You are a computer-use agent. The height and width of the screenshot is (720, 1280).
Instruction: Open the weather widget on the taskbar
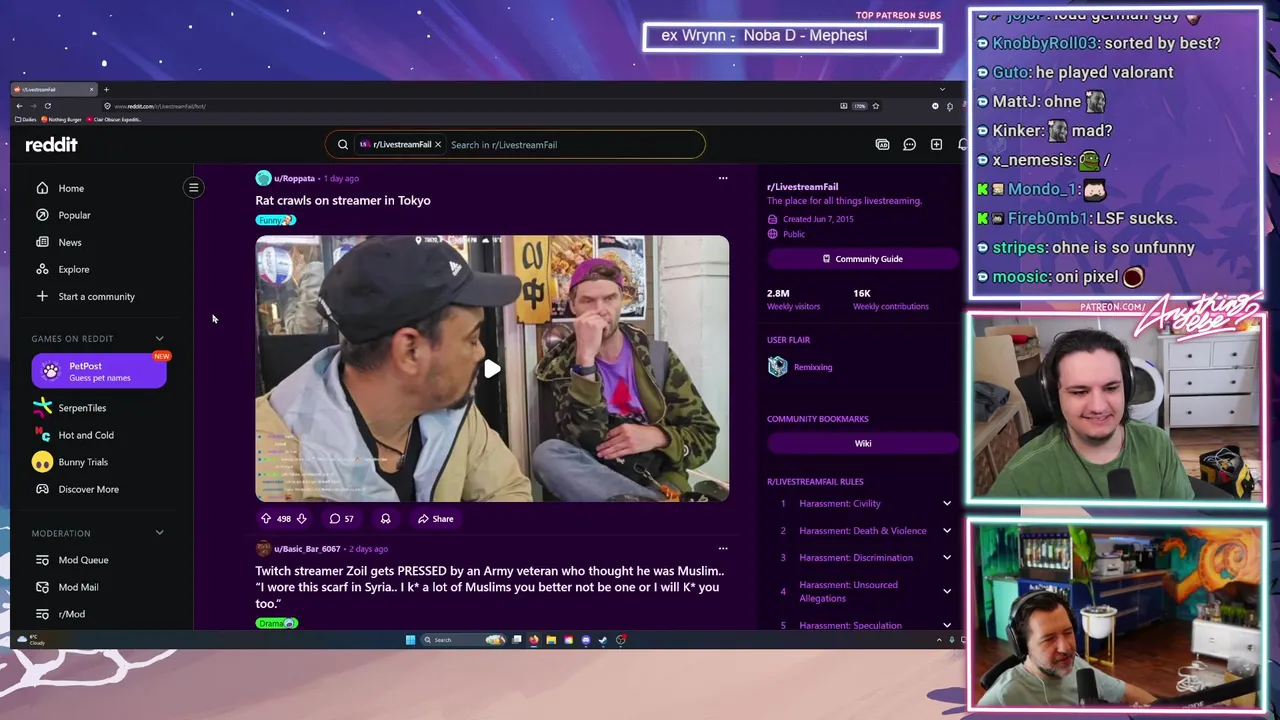tap(32, 640)
